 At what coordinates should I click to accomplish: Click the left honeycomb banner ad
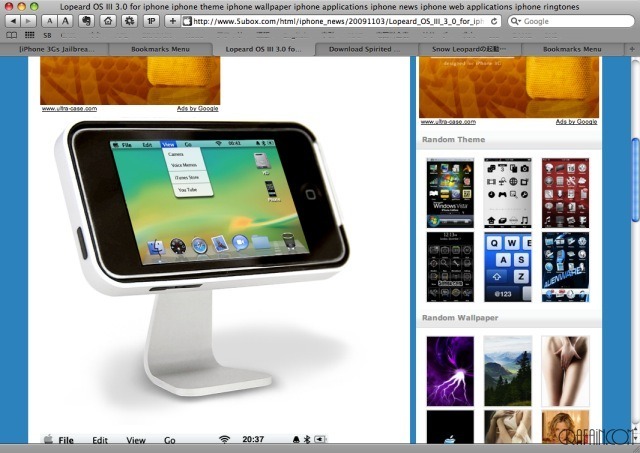coord(130,81)
